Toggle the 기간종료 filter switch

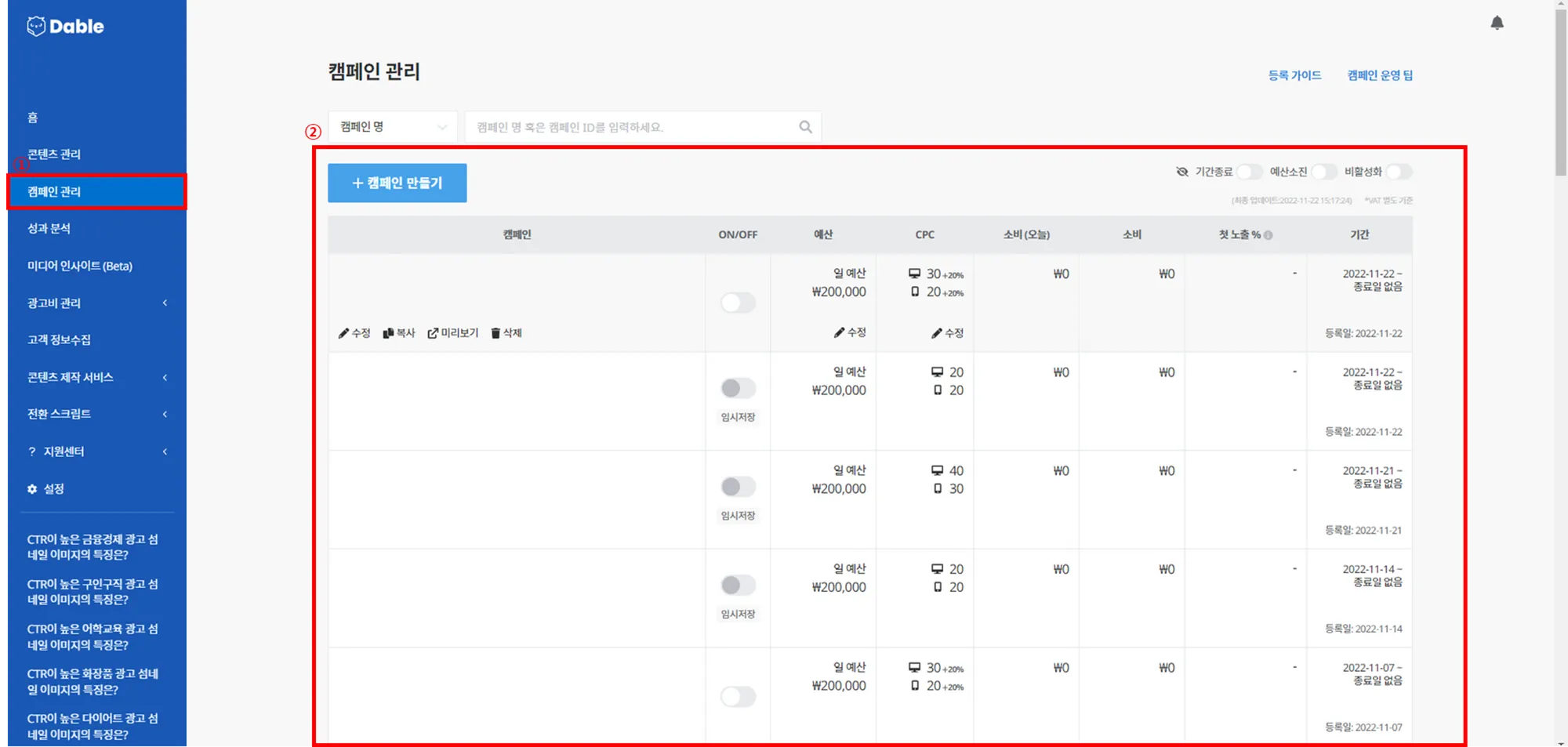point(1249,172)
